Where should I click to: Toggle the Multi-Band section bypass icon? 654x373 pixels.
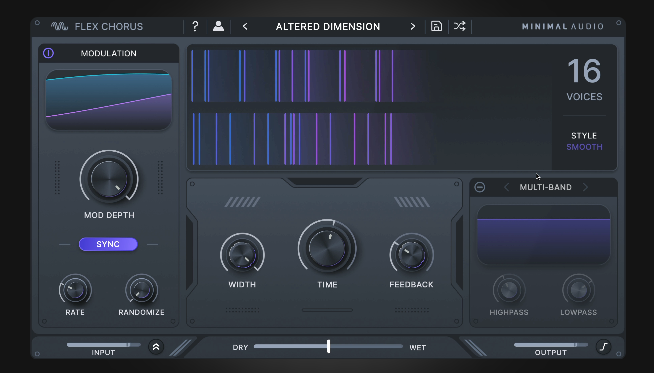coord(480,187)
